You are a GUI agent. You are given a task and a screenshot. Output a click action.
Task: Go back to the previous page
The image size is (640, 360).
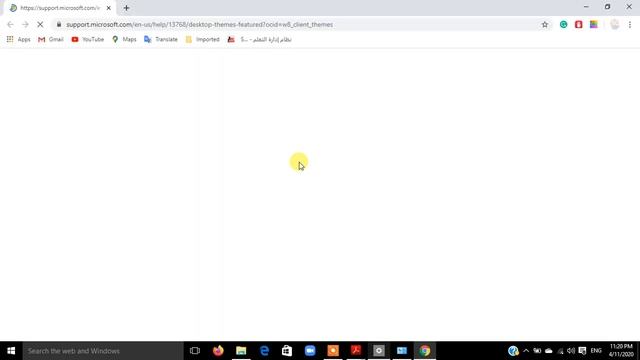(10, 24)
